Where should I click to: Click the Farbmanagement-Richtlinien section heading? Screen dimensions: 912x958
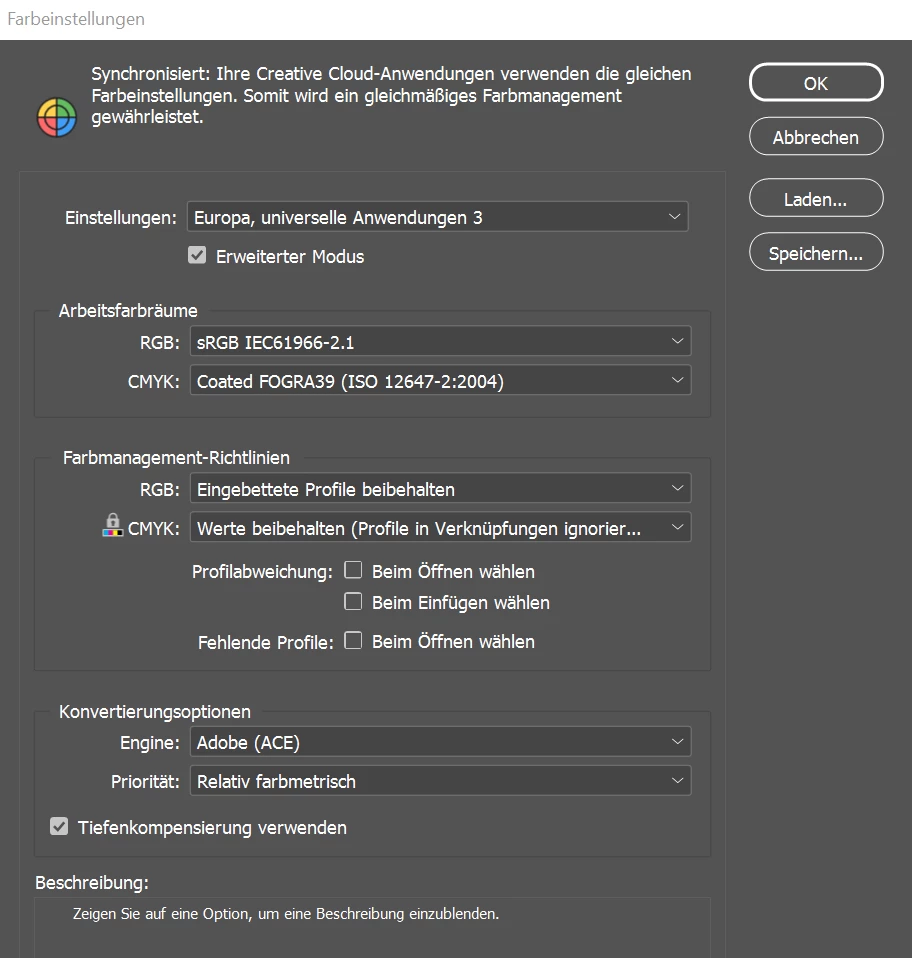[177, 458]
